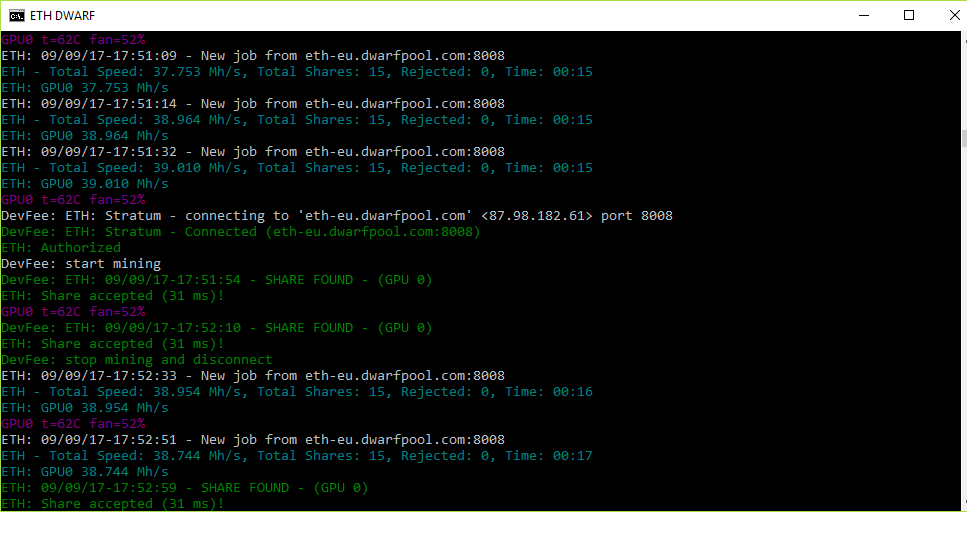Click the vertical scrollbar thumb

(964, 138)
